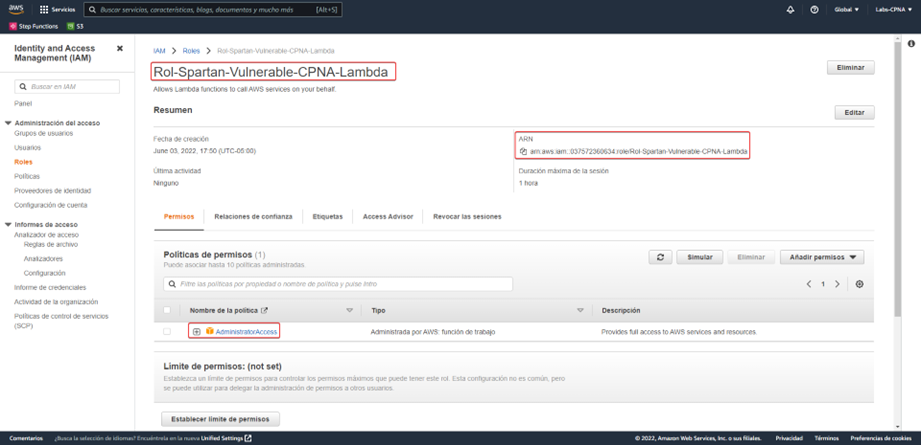Open Roles in sidebar
The height and width of the screenshot is (445, 921).
click(23, 162)
